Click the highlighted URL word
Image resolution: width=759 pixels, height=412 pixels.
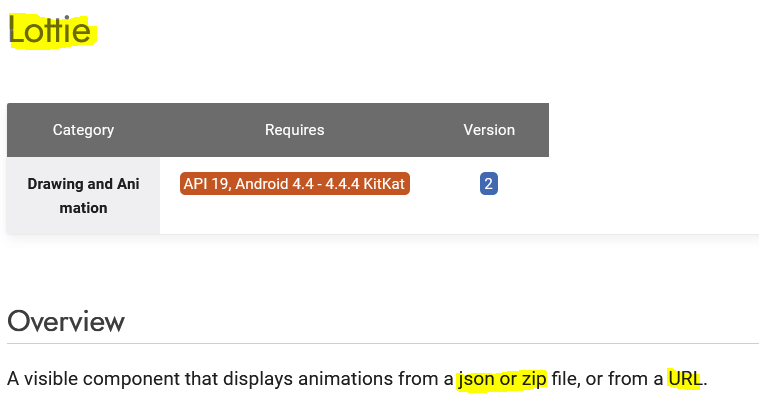(685, 380)
